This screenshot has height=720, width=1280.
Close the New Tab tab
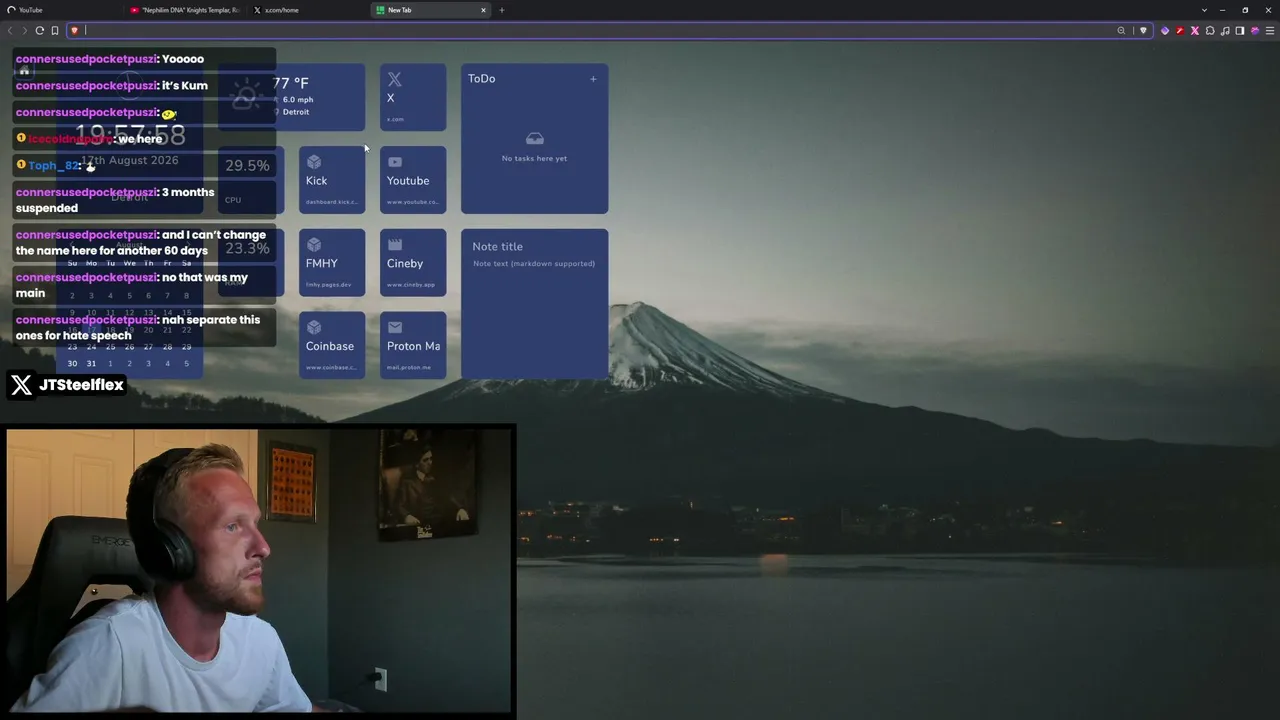click(483, 10)
